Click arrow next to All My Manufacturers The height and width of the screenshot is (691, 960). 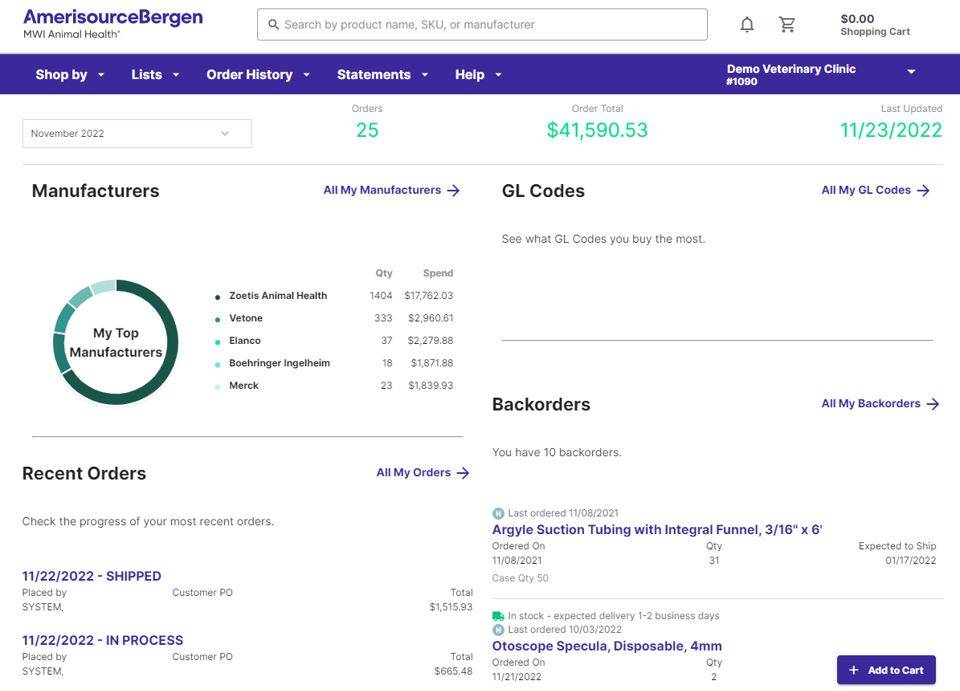[453, 190]
